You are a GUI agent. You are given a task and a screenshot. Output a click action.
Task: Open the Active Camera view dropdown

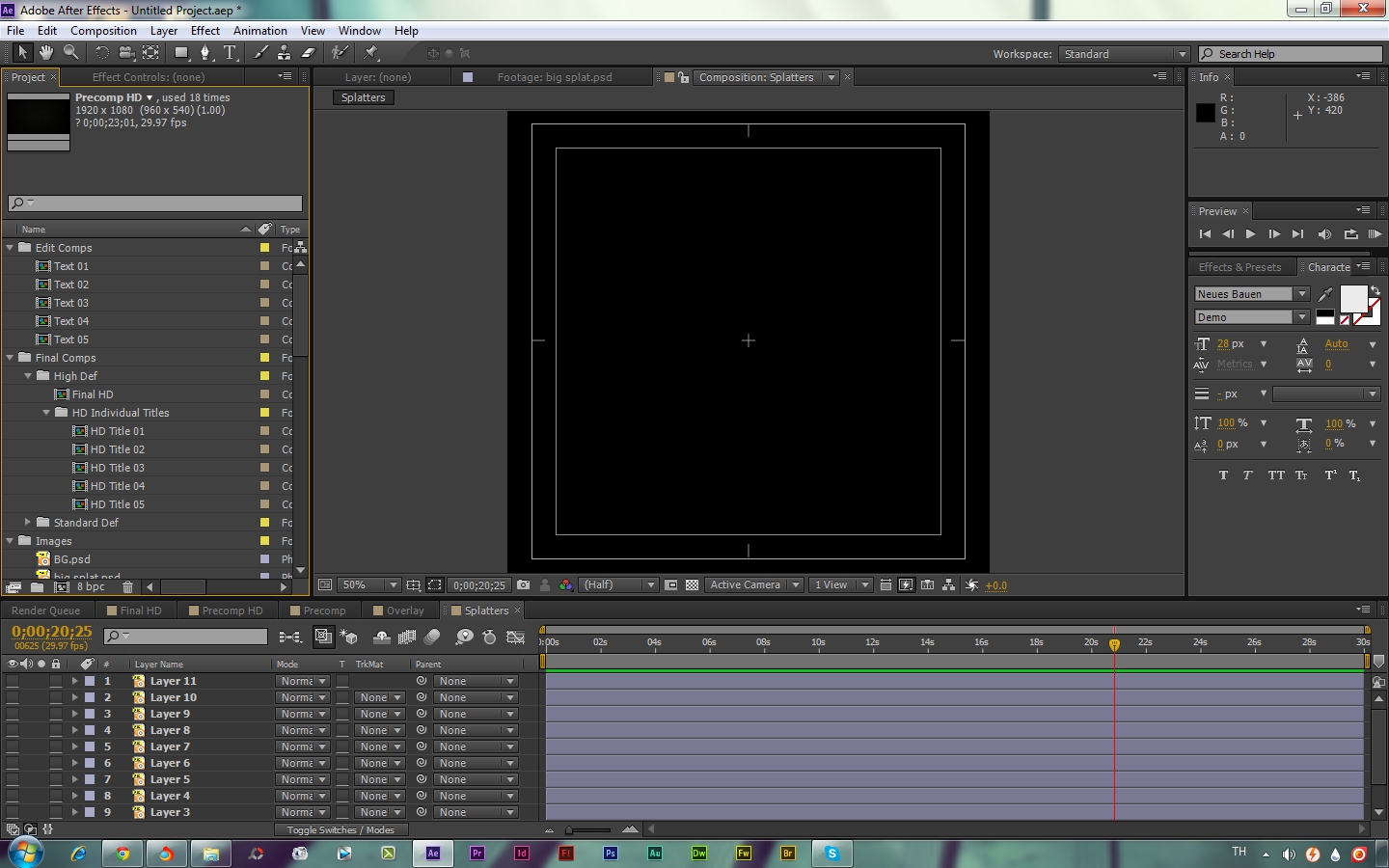tap(754, 585)
